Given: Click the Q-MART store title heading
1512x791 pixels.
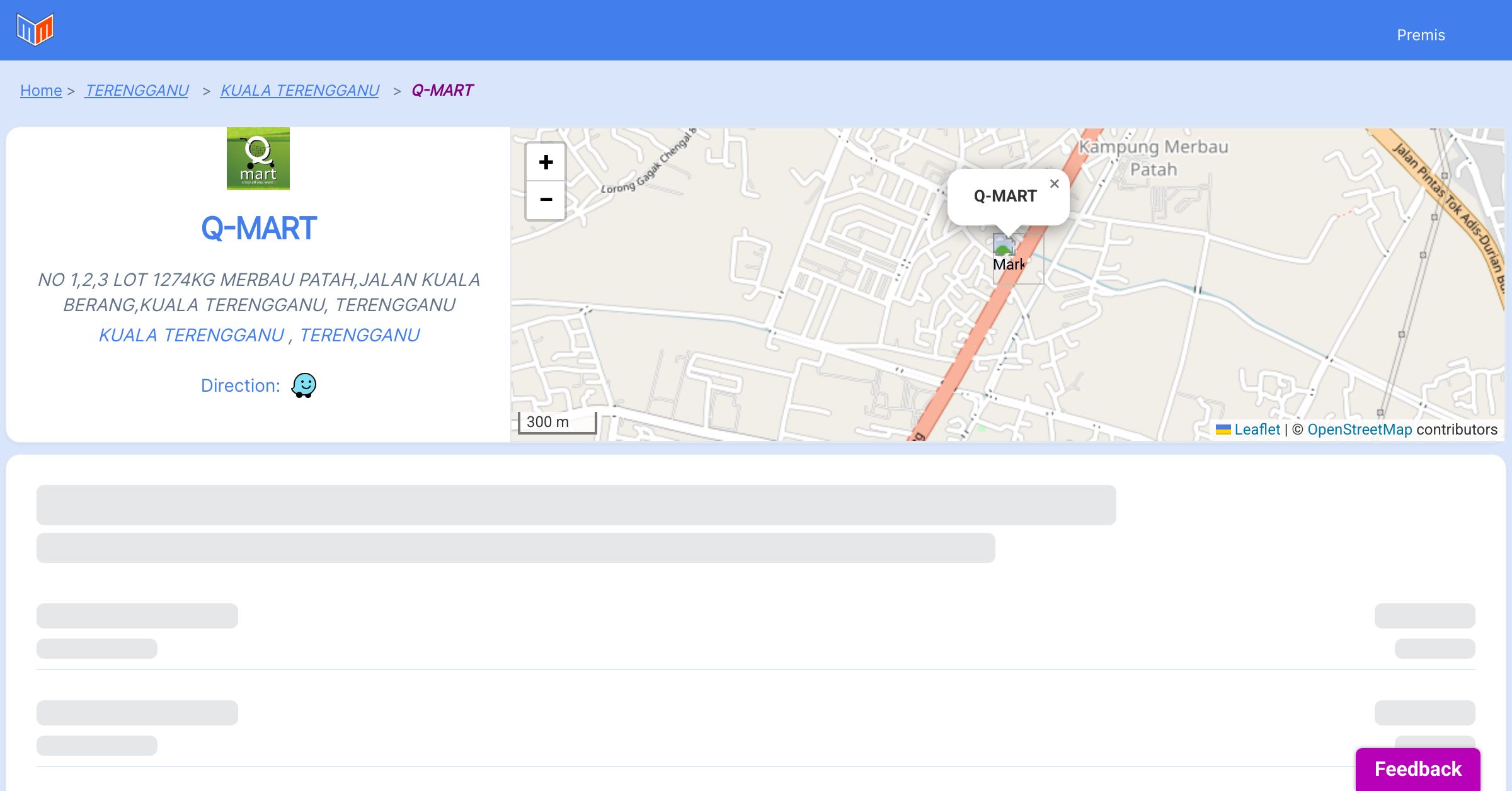Looking at the screenshot, I should [258, 228].
